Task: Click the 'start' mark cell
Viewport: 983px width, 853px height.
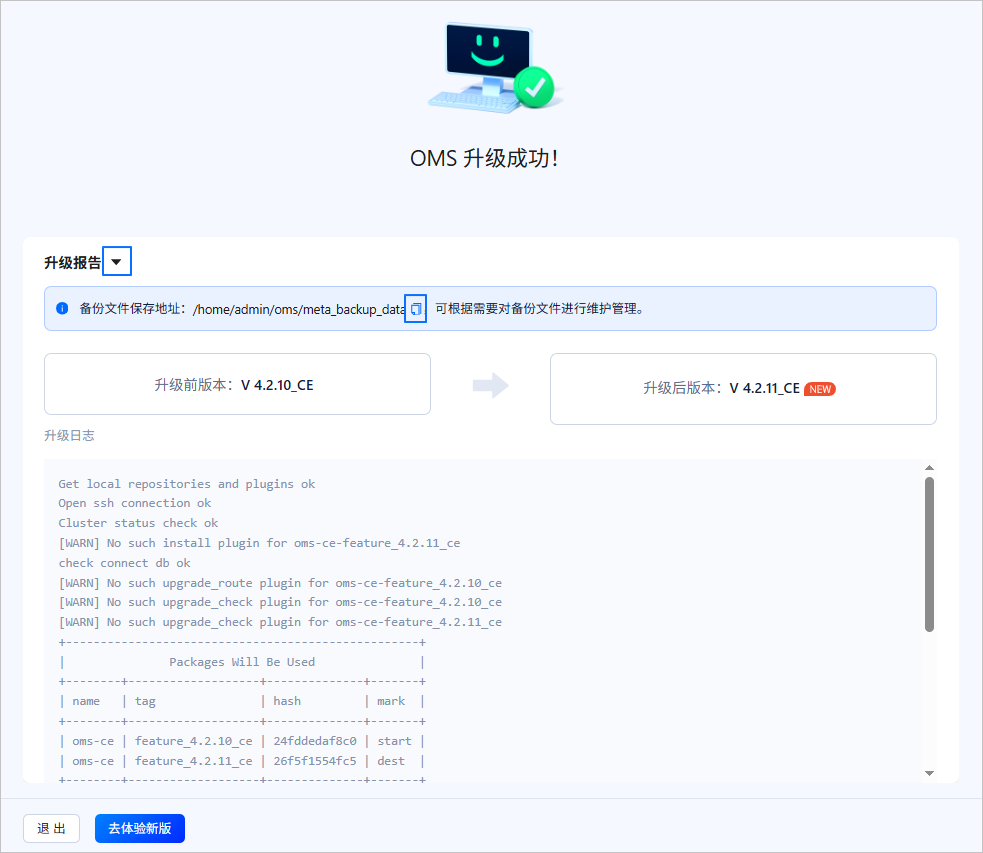Action: coord(394,741)
